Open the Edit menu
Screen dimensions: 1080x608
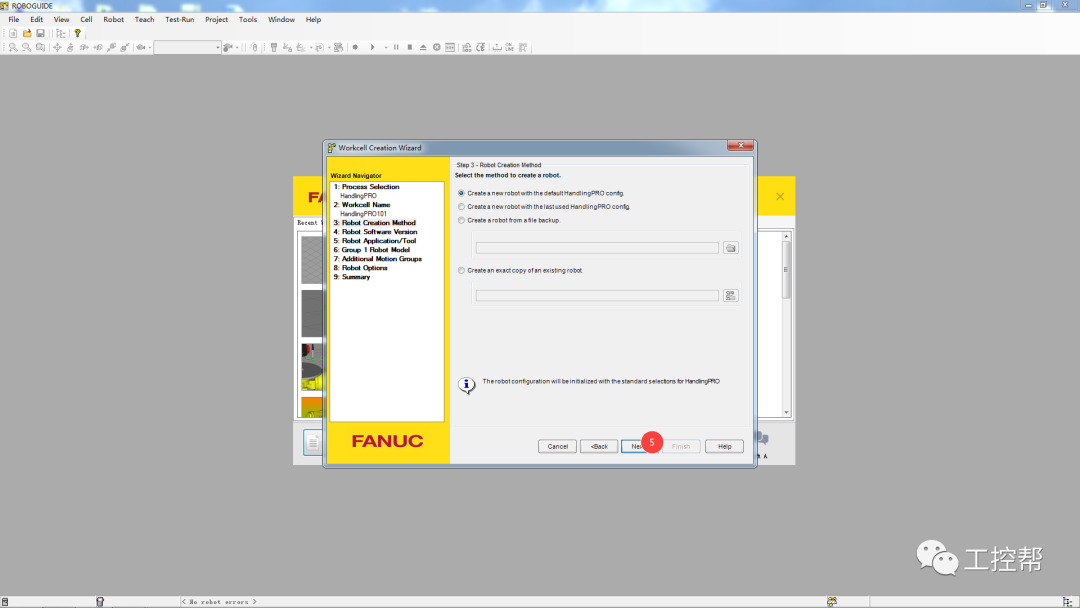[x=37, y=19]
